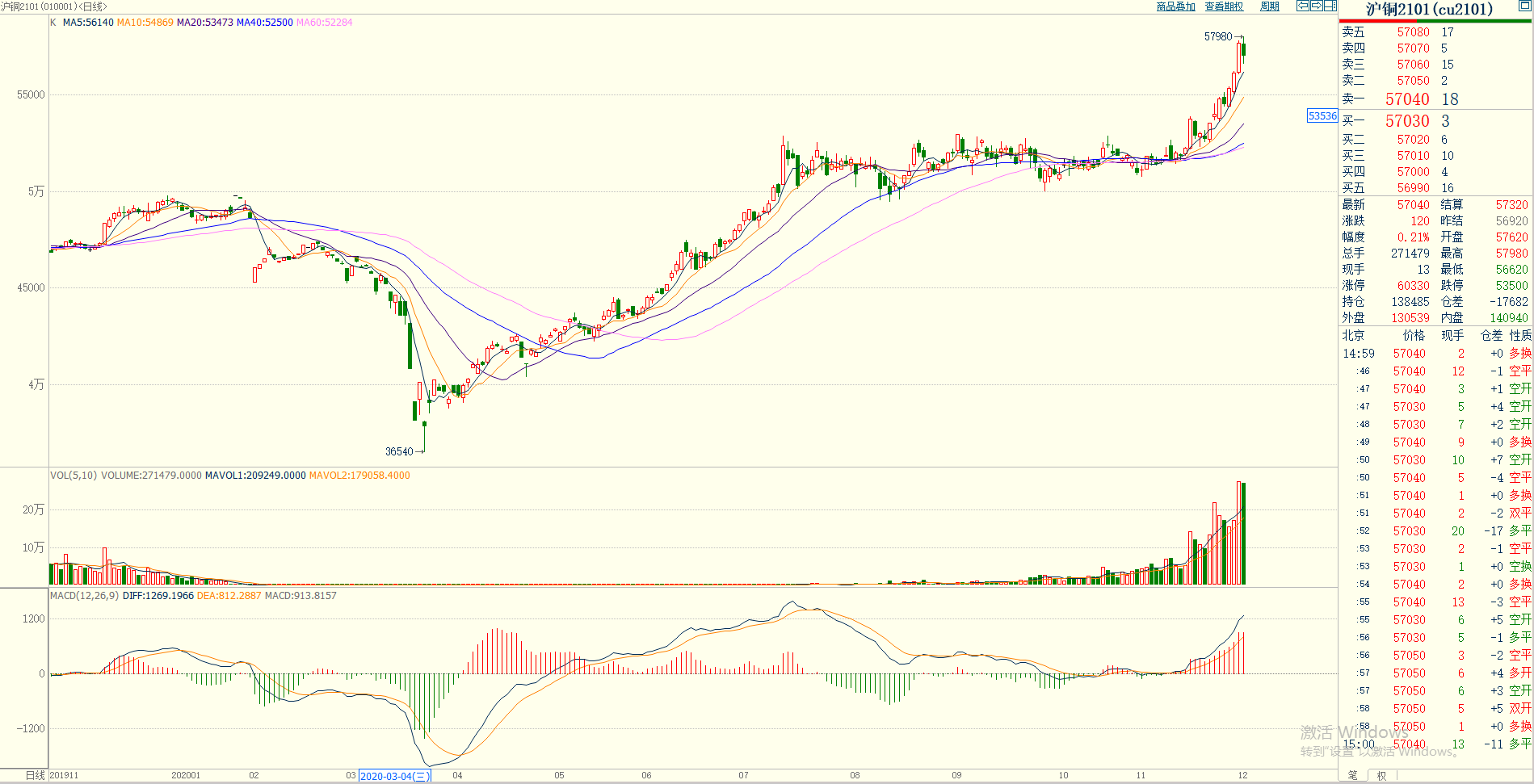1534x784 pixels.
Task: Open the 周期 period link
Action: click(x=1270, y=6)
